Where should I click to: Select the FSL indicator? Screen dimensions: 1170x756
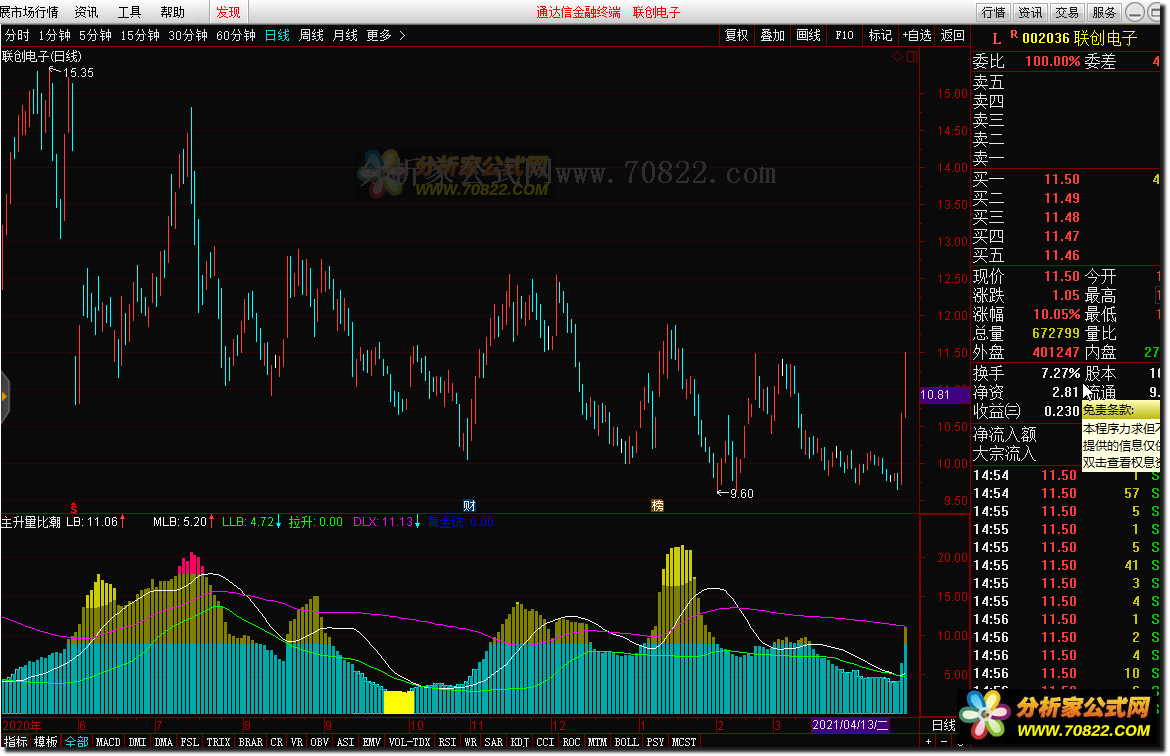click(190, 742)
